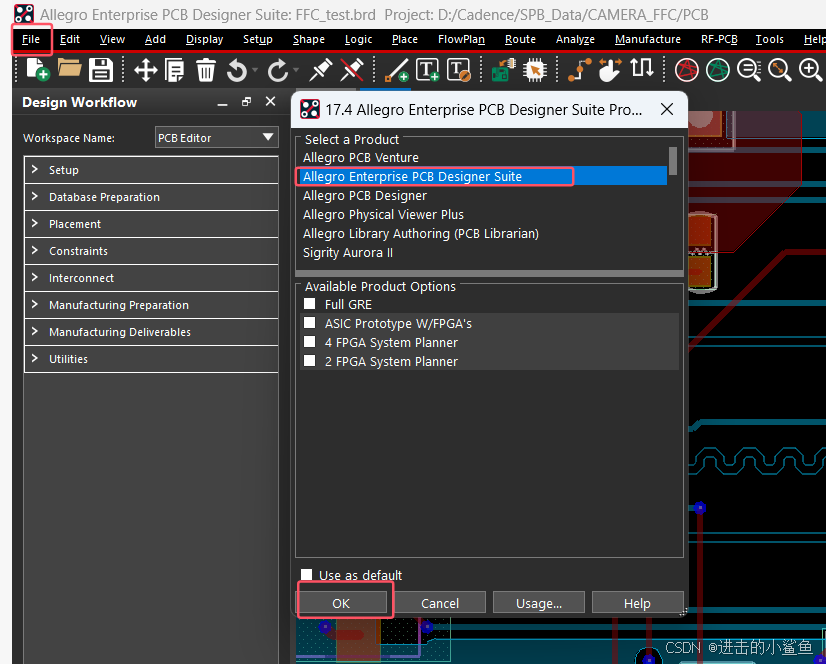826x664 pixels.
Task: Open the undo history dropdown arrow
Action: click(255, 70)
